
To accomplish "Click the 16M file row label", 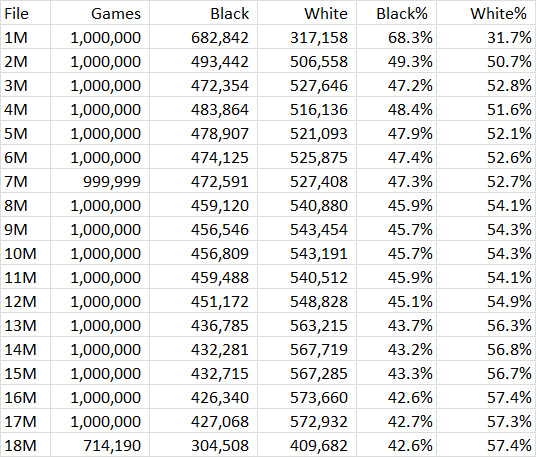I will [x=26, y=397].
